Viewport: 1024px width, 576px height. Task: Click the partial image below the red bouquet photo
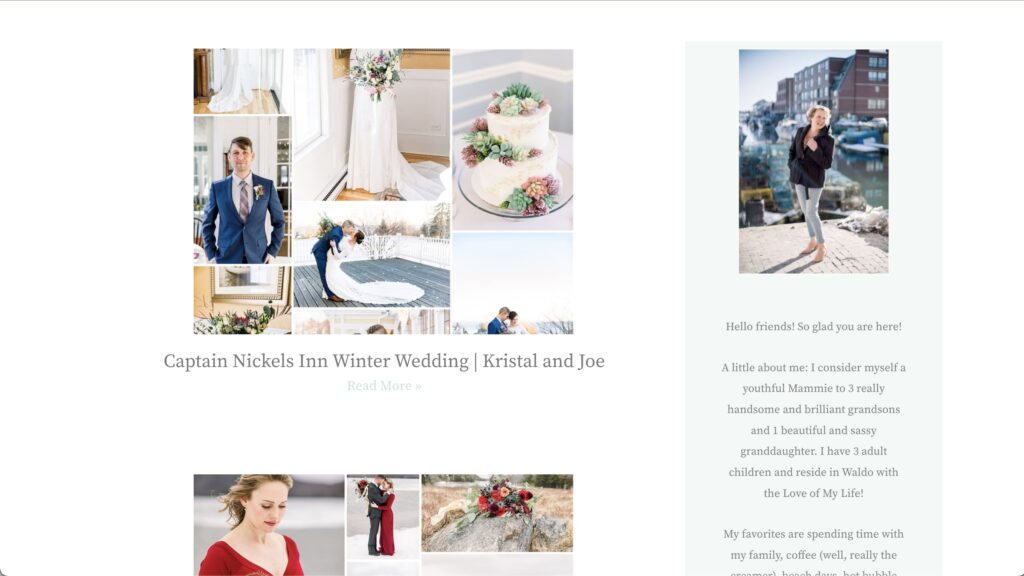tap(497, 565)
